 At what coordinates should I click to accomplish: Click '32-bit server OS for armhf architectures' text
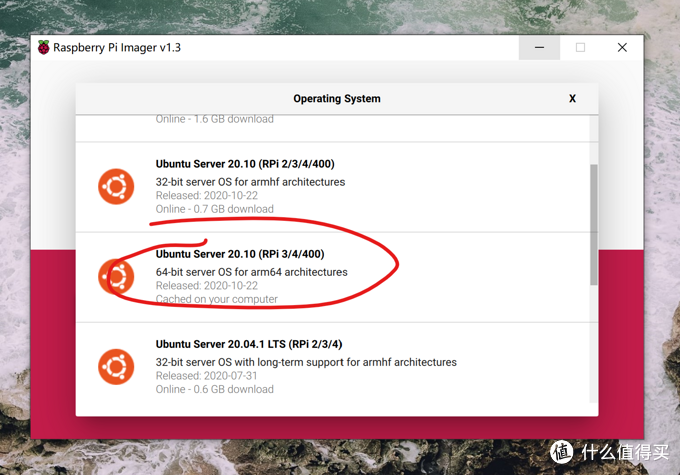250,182
